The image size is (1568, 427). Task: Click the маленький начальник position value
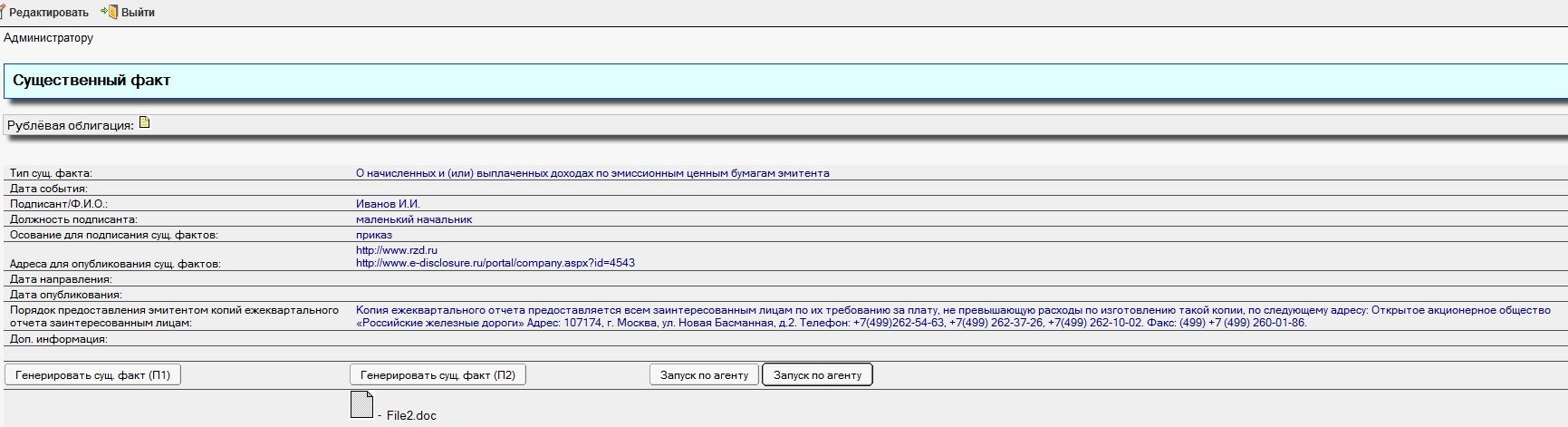414,219
